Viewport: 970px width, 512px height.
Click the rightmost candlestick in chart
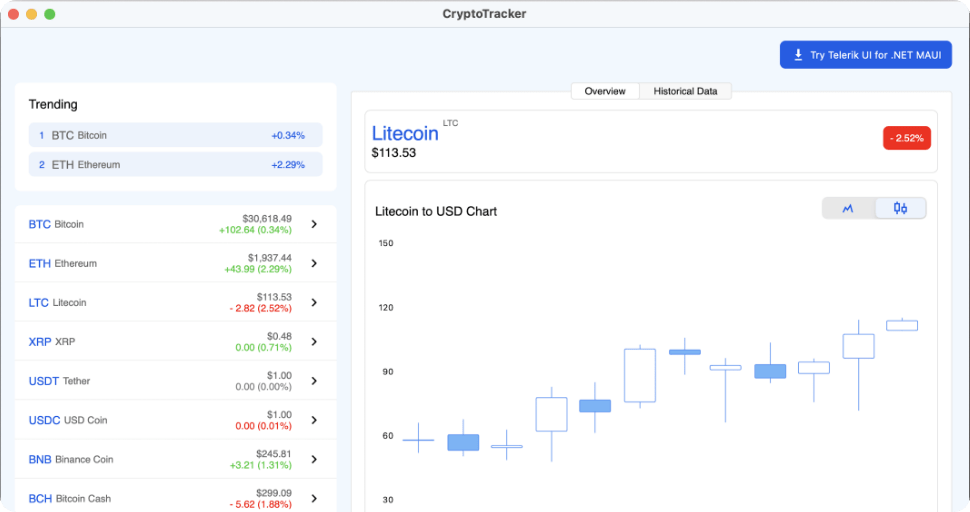(902, 325)
